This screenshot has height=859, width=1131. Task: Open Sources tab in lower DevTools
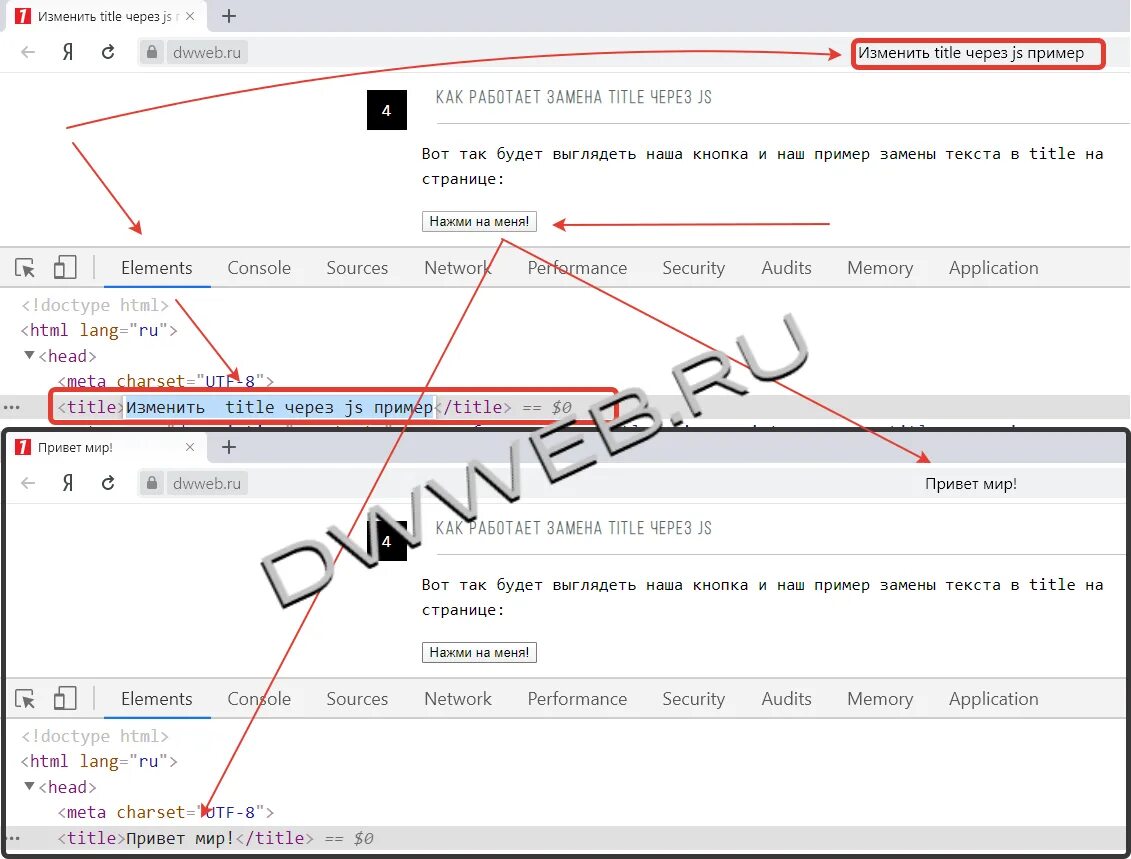click(x=357, y=699)
